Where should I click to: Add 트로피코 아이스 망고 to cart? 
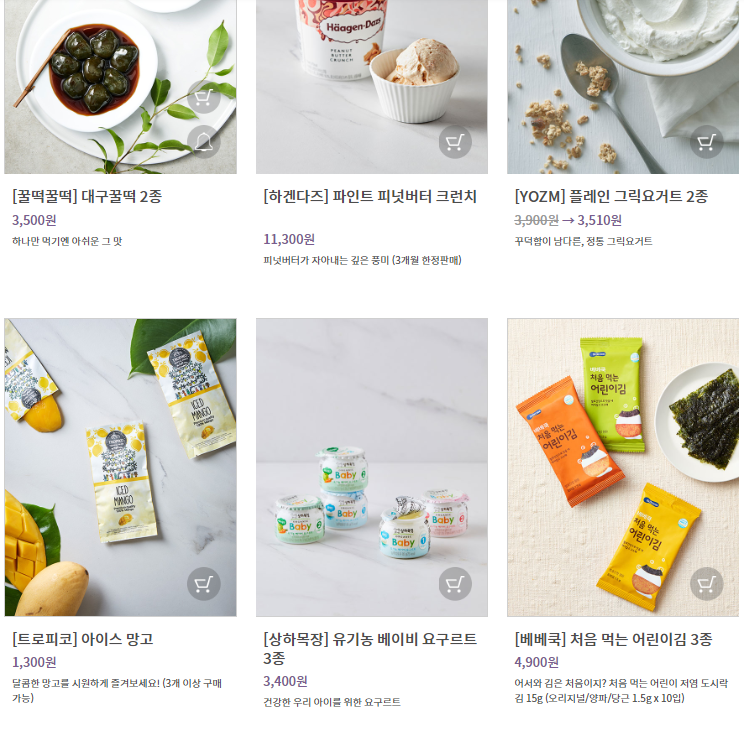coord(204,584)
